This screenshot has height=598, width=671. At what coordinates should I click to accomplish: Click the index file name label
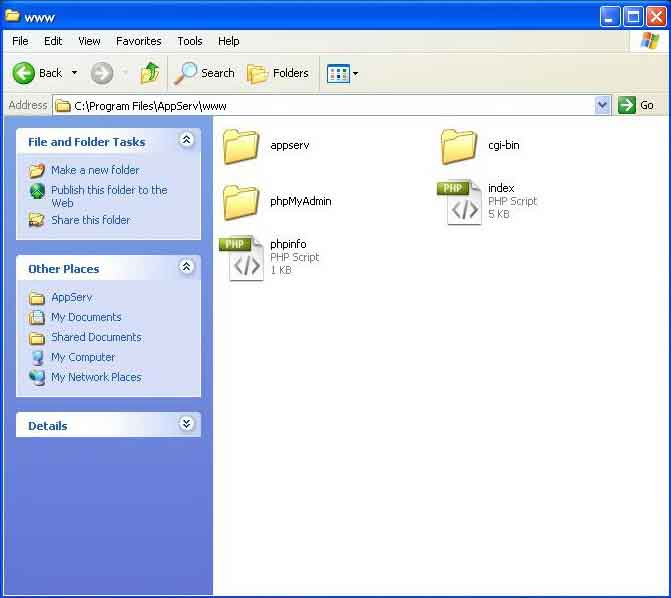click(501, 188)
